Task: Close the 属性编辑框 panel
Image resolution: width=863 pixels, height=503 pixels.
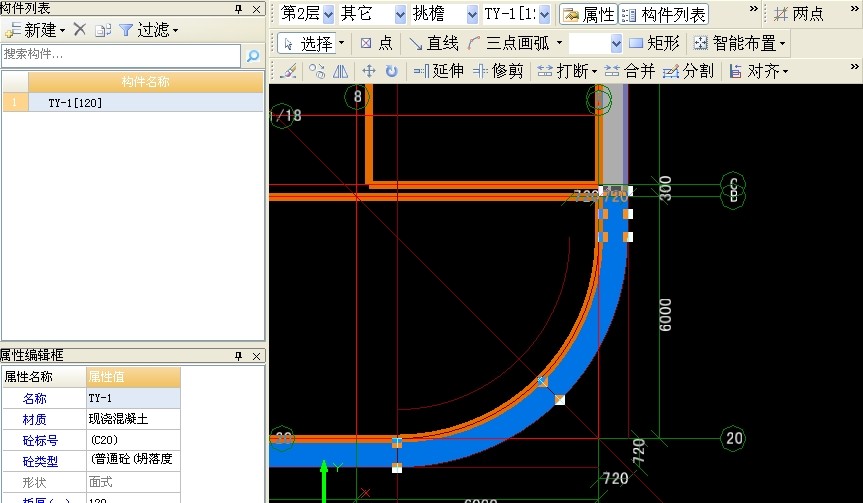Action: tap(256, 356)
